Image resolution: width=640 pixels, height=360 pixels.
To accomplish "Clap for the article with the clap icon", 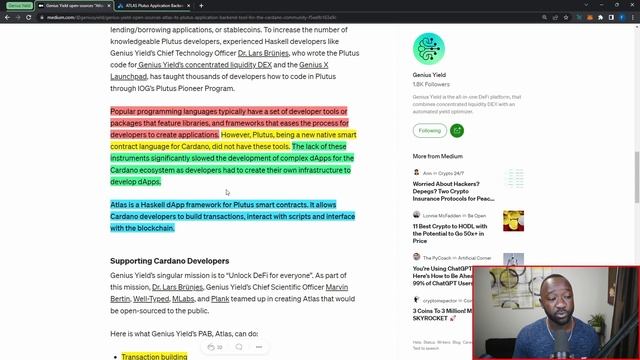I will pyautogui.click(x=211, y=347).
